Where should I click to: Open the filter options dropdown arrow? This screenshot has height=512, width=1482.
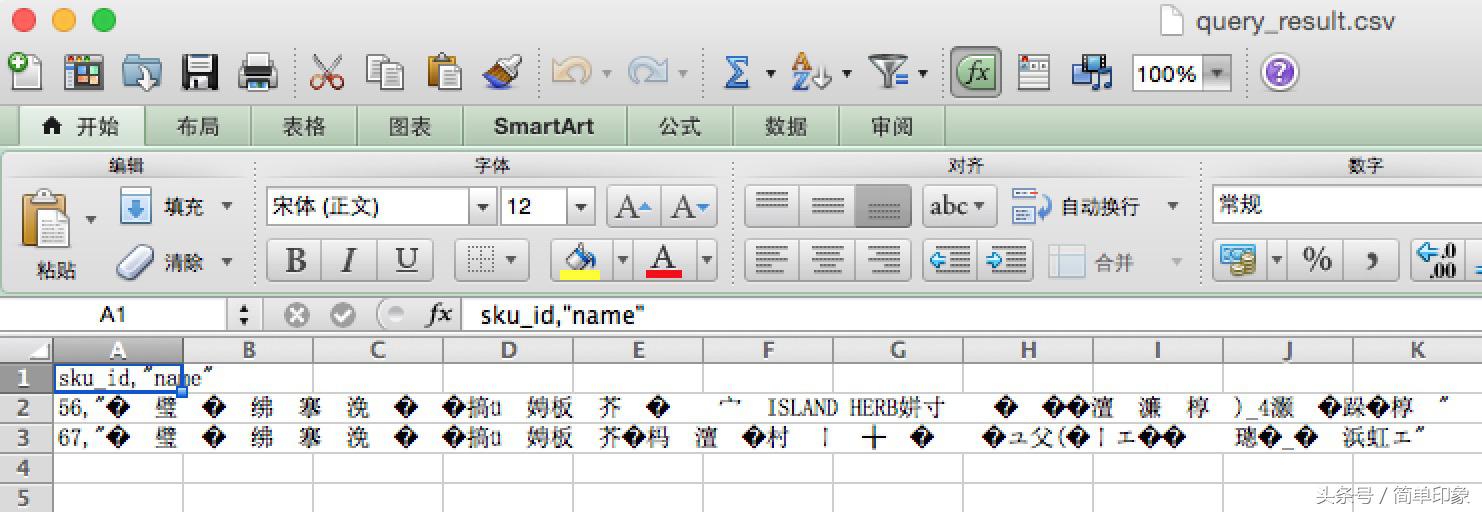(922, 73)
